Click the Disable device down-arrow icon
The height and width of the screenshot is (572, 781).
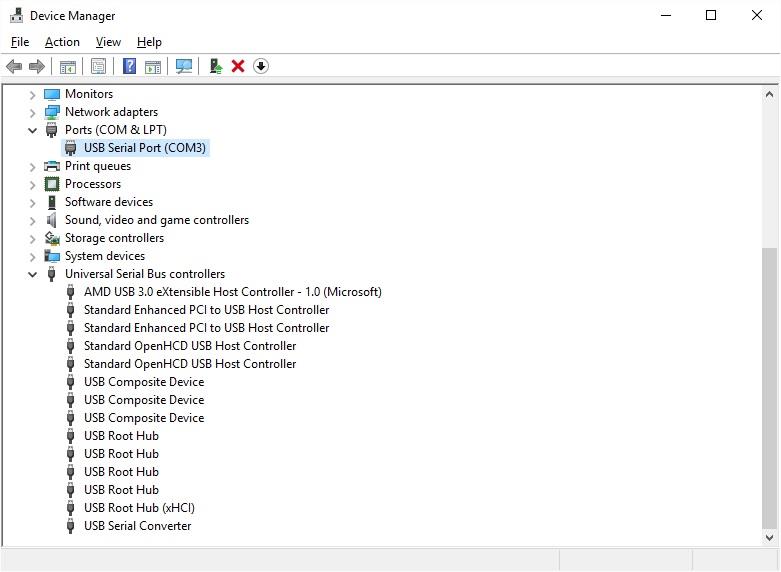tap(261, 66)
